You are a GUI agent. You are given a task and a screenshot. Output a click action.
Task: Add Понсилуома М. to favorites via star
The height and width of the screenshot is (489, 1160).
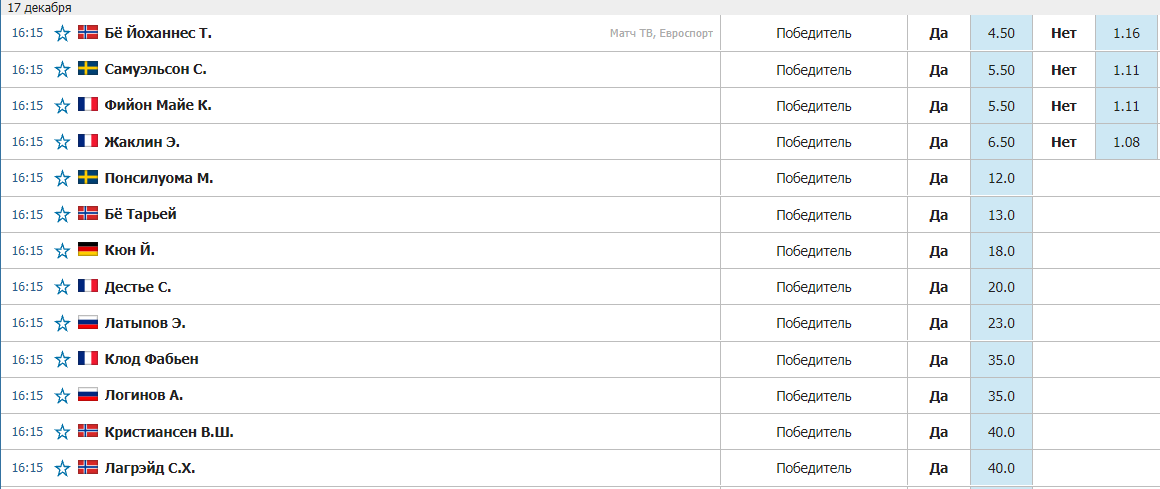pyautogui.click(x=63, y=178)
